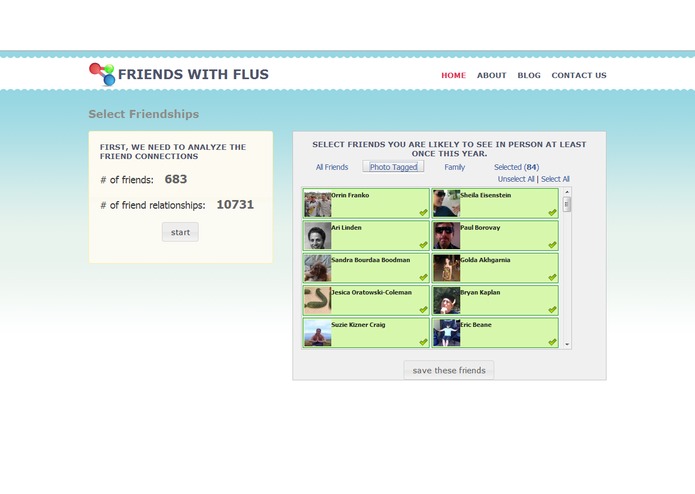Click the name Sandra Bourdaa Boodman
This screenshot has height=494, width=695.
371,260
